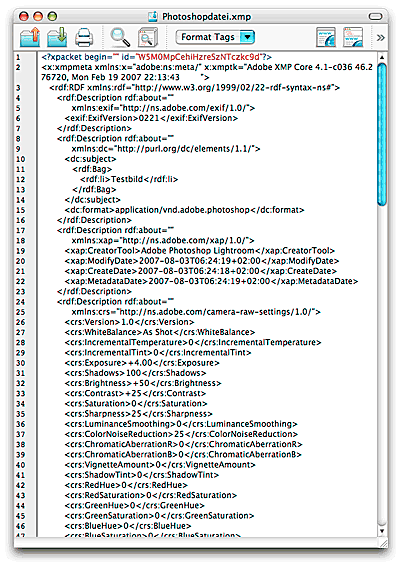This screenshot has height=562, width=400.
Task: Click the Testbild text on line 12
Action: (127, 179)
